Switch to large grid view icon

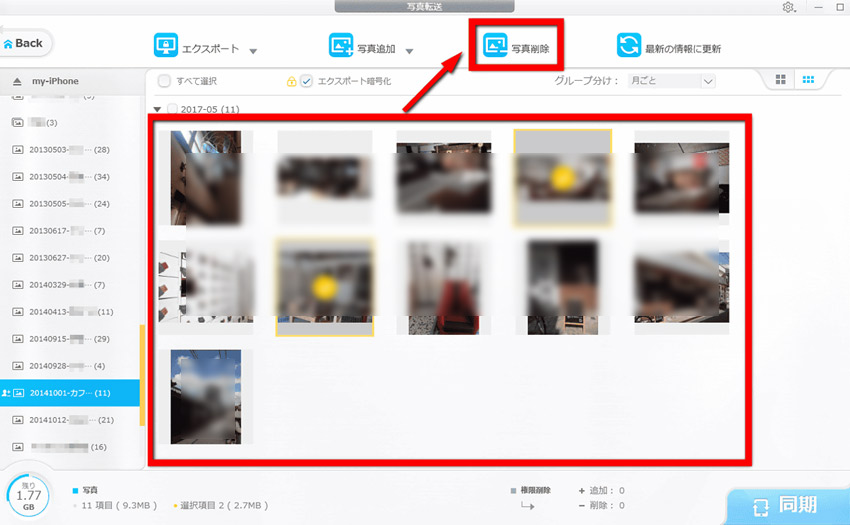[x=781, y=80]
